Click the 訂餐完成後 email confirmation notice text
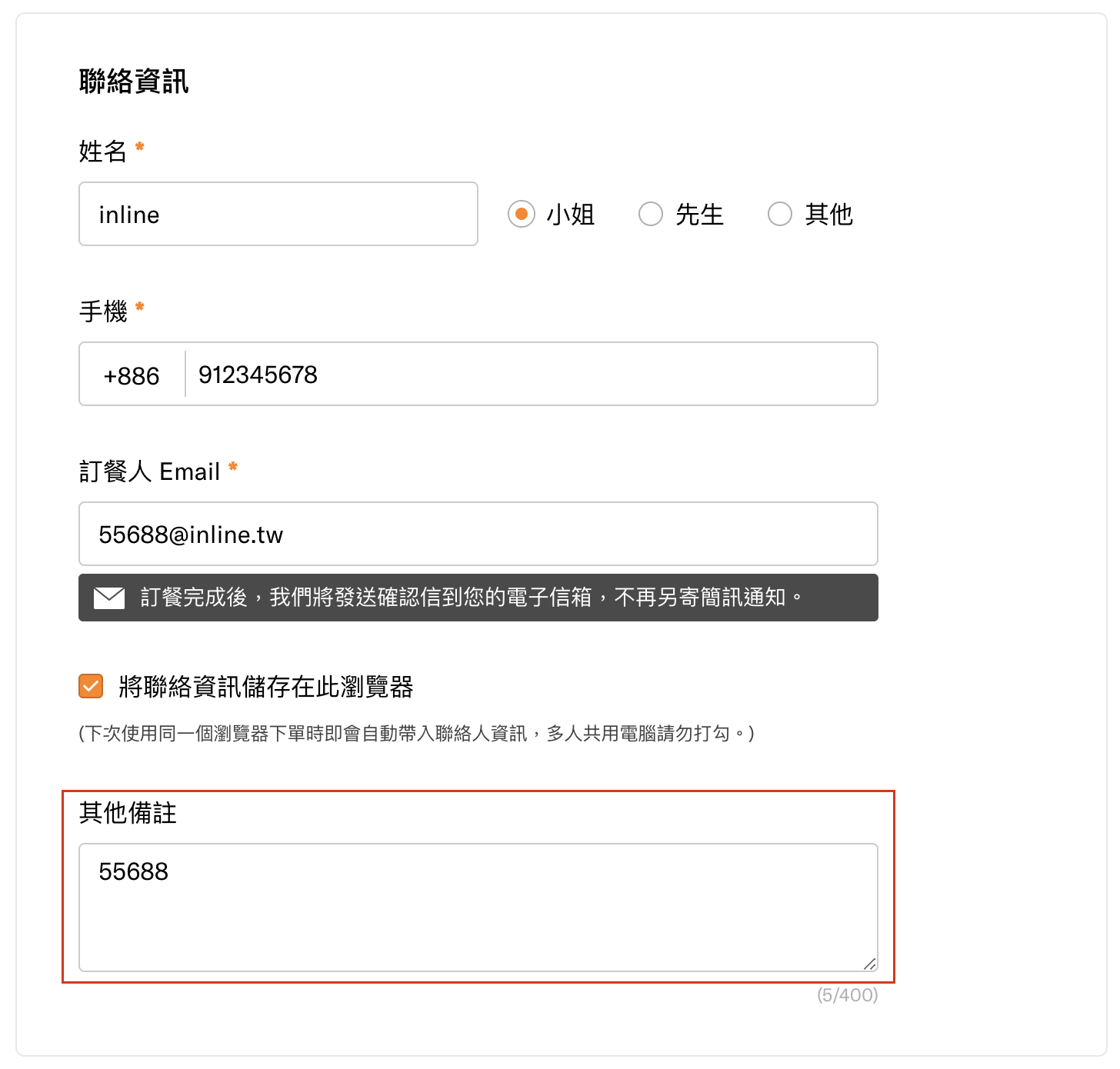The width and height of the screenshot is (1120, 1069). [472, 598]
